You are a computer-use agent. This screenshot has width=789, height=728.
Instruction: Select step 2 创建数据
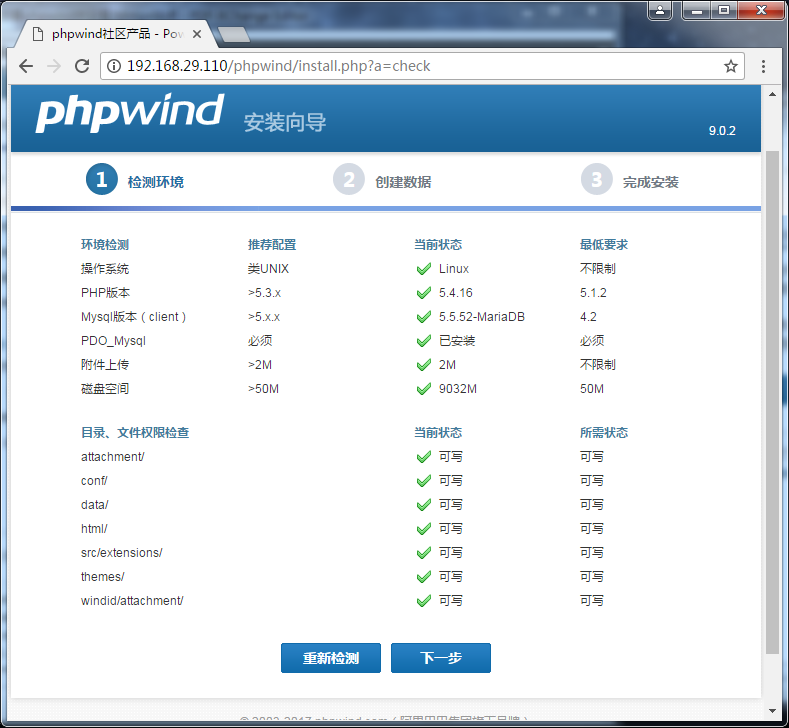382,180
